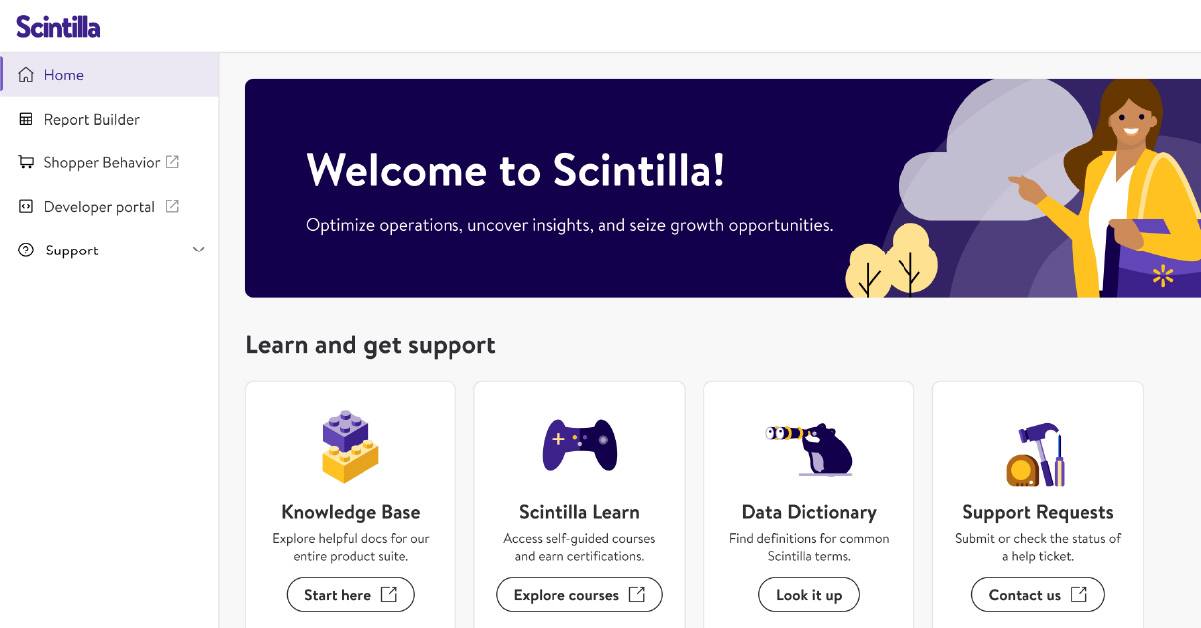
Task: Click the Support question mark icon
Action: [x=26, y=250]
